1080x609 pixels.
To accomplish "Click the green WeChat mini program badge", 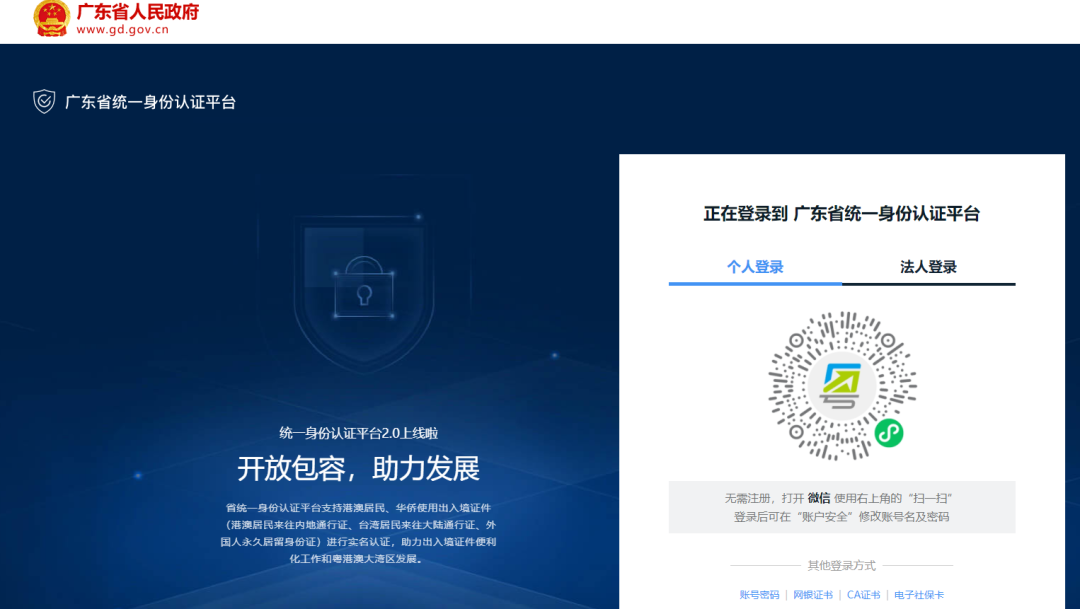I will (x=888, y=432).
